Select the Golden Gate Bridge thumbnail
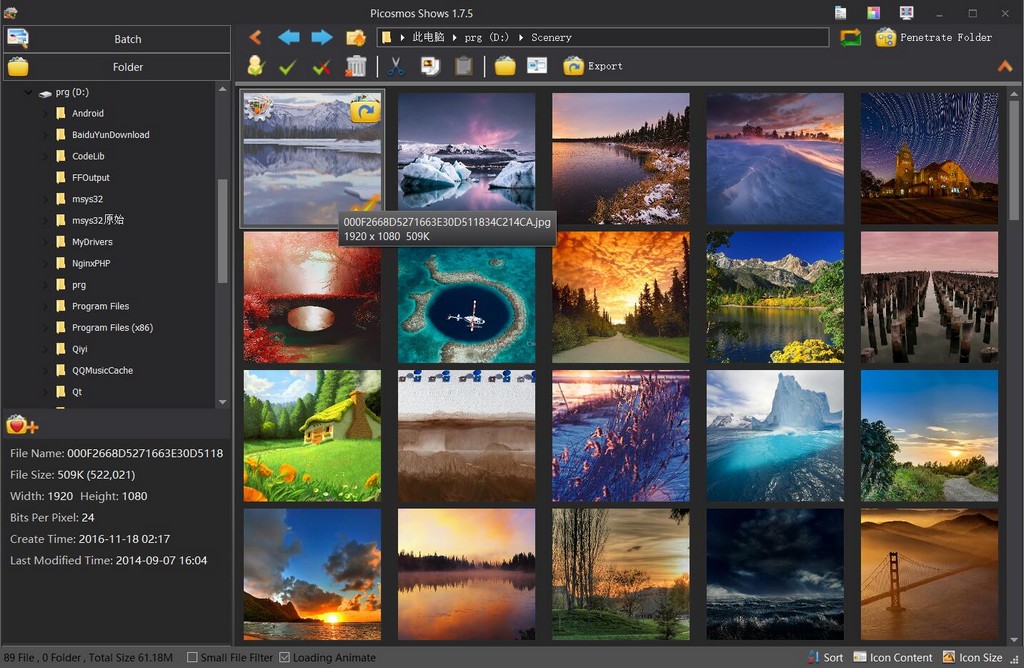Screen dimensions: 1024x668 929,574
